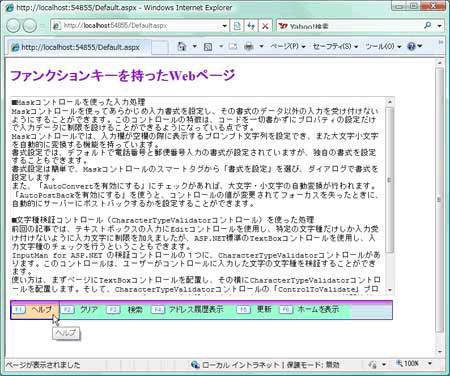Viewport: 450px width, 376px height.
Task: Click the page scroll down arrow
Action: point(440,352)
